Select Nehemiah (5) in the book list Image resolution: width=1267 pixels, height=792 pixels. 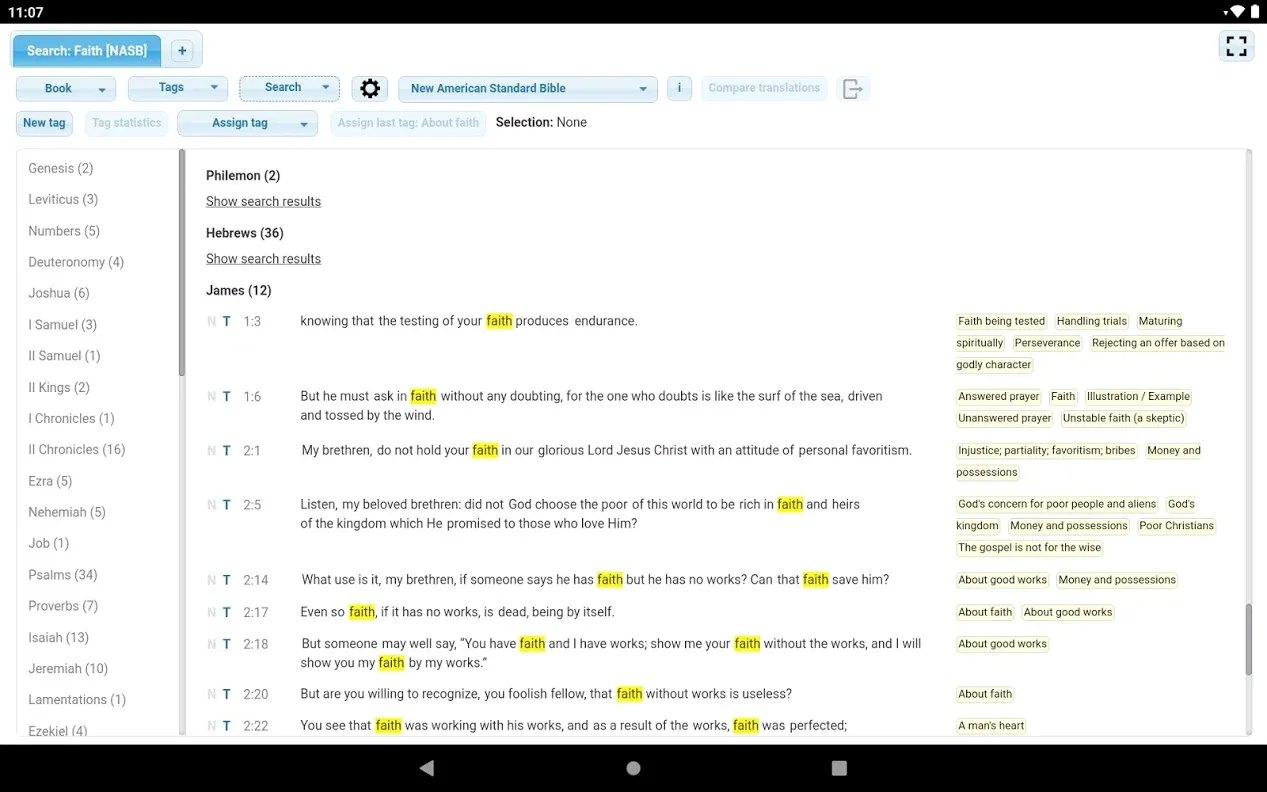(x=67, y=512)
